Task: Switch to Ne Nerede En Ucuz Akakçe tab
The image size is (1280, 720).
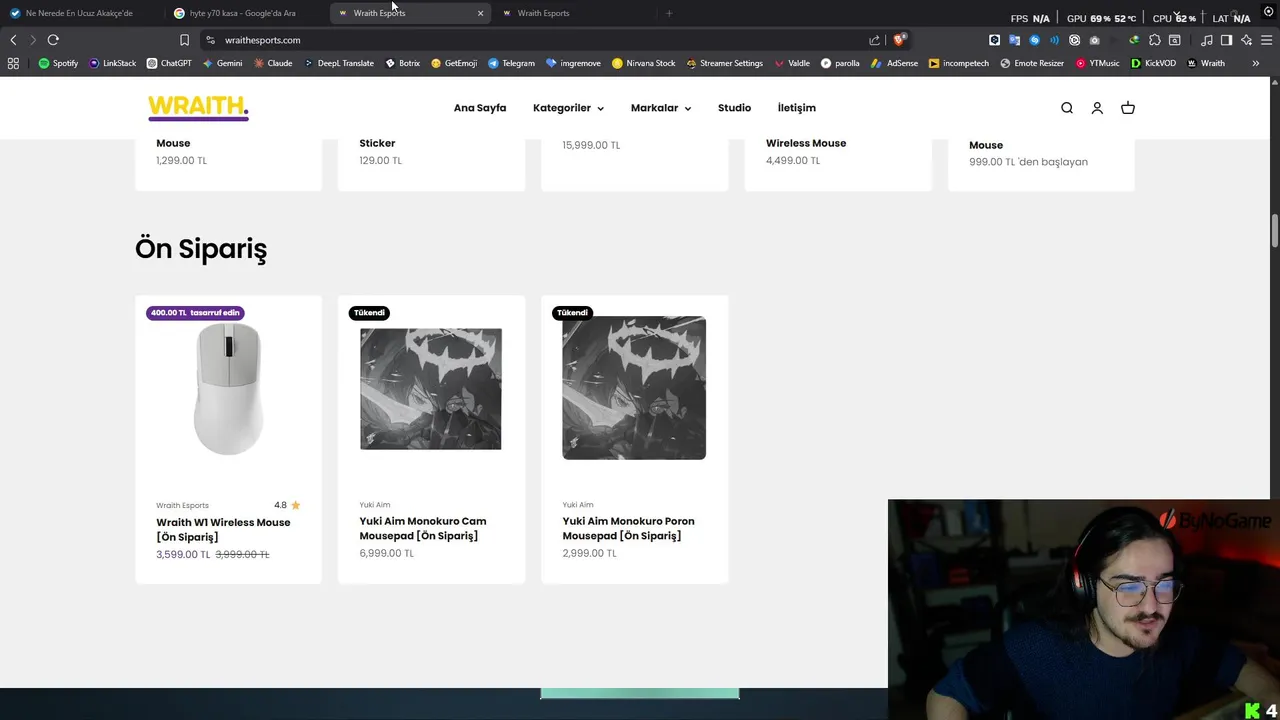Action: tap(80, 13)
